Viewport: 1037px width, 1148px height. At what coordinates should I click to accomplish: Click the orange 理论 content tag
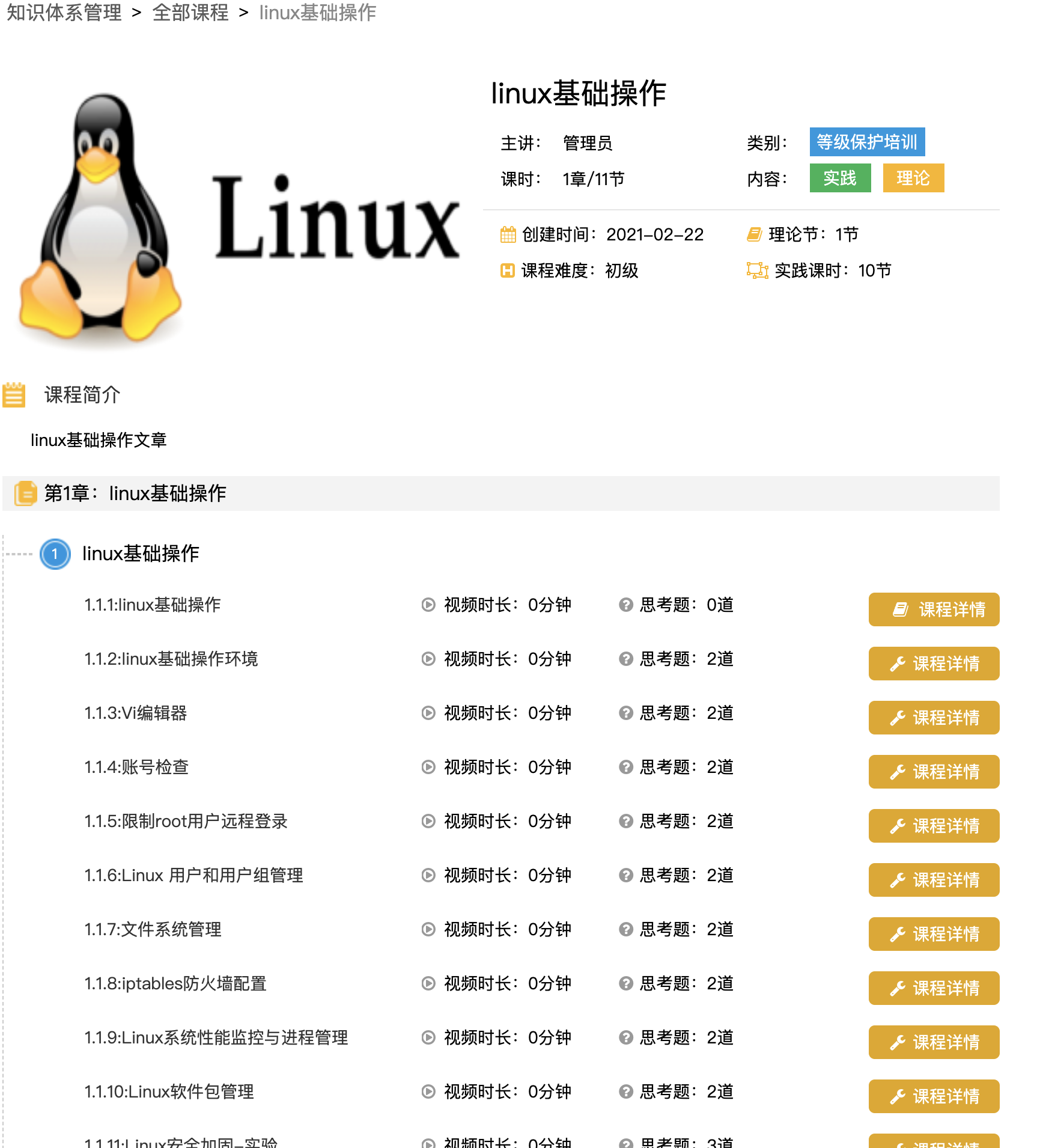(913, 178)
